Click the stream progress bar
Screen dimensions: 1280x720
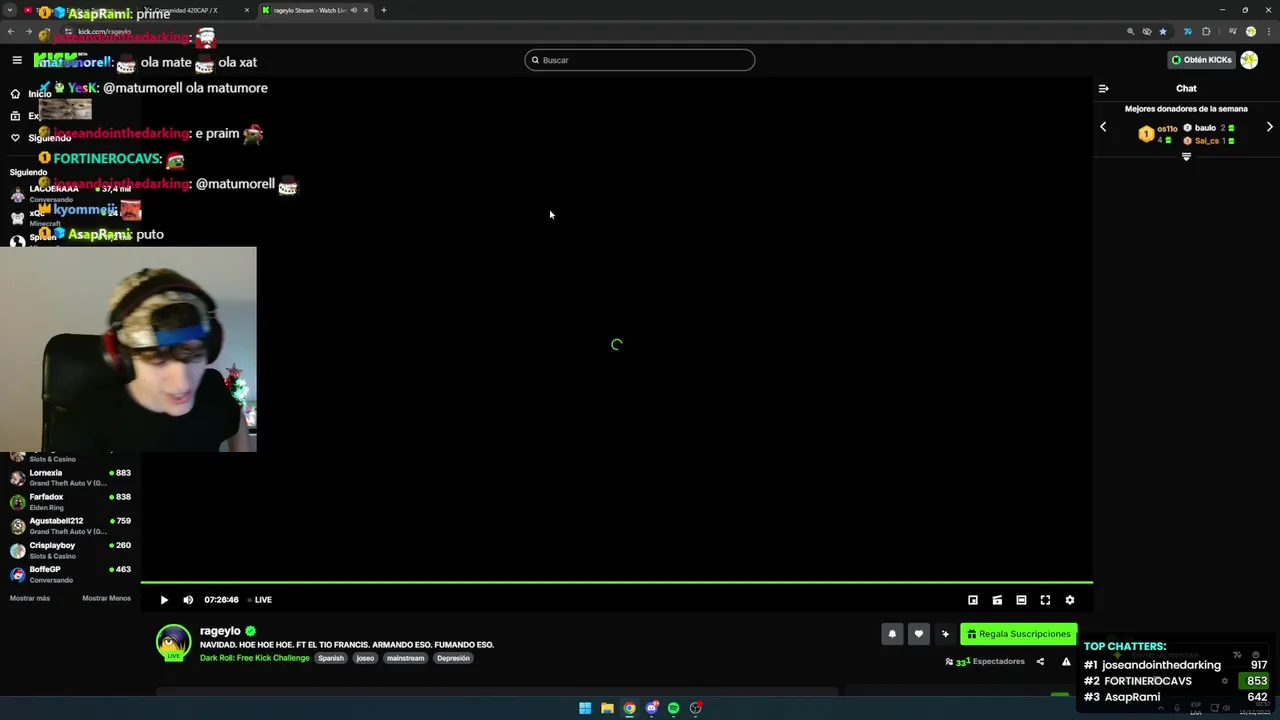pos(616,582)
